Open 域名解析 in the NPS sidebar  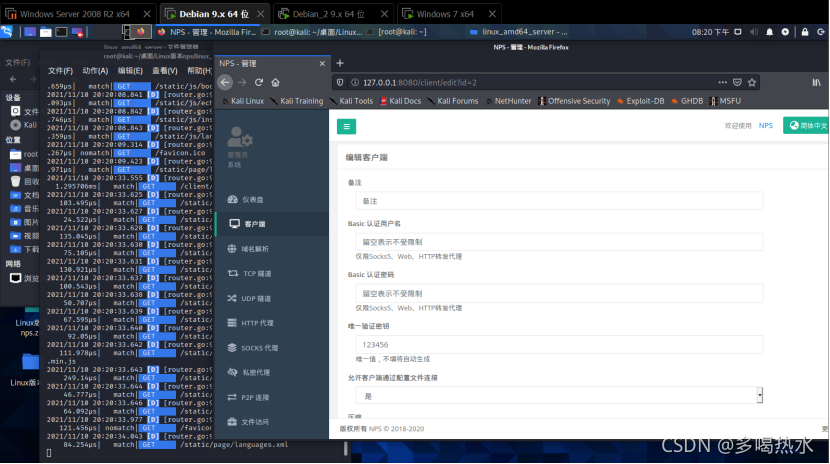(x=272, y=249)
